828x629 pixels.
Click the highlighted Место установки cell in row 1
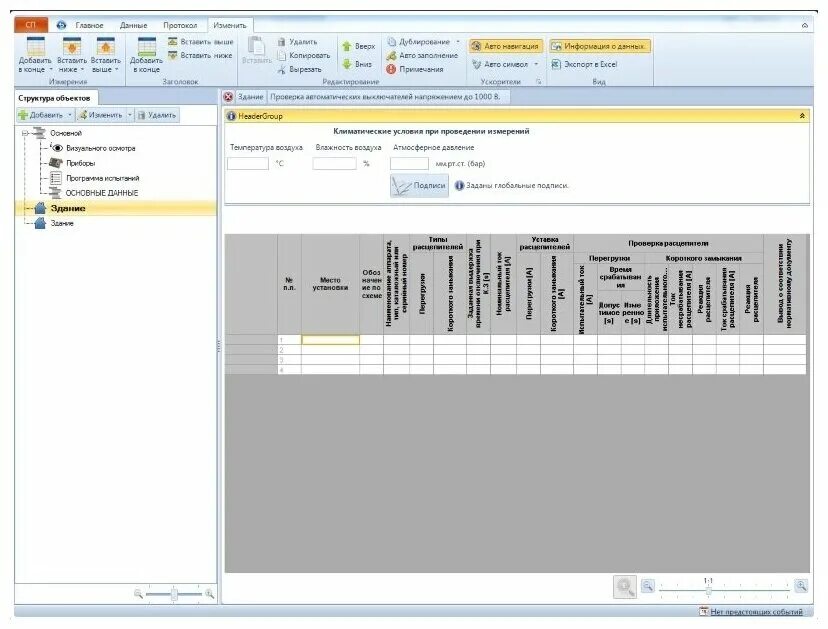[331, 340]
